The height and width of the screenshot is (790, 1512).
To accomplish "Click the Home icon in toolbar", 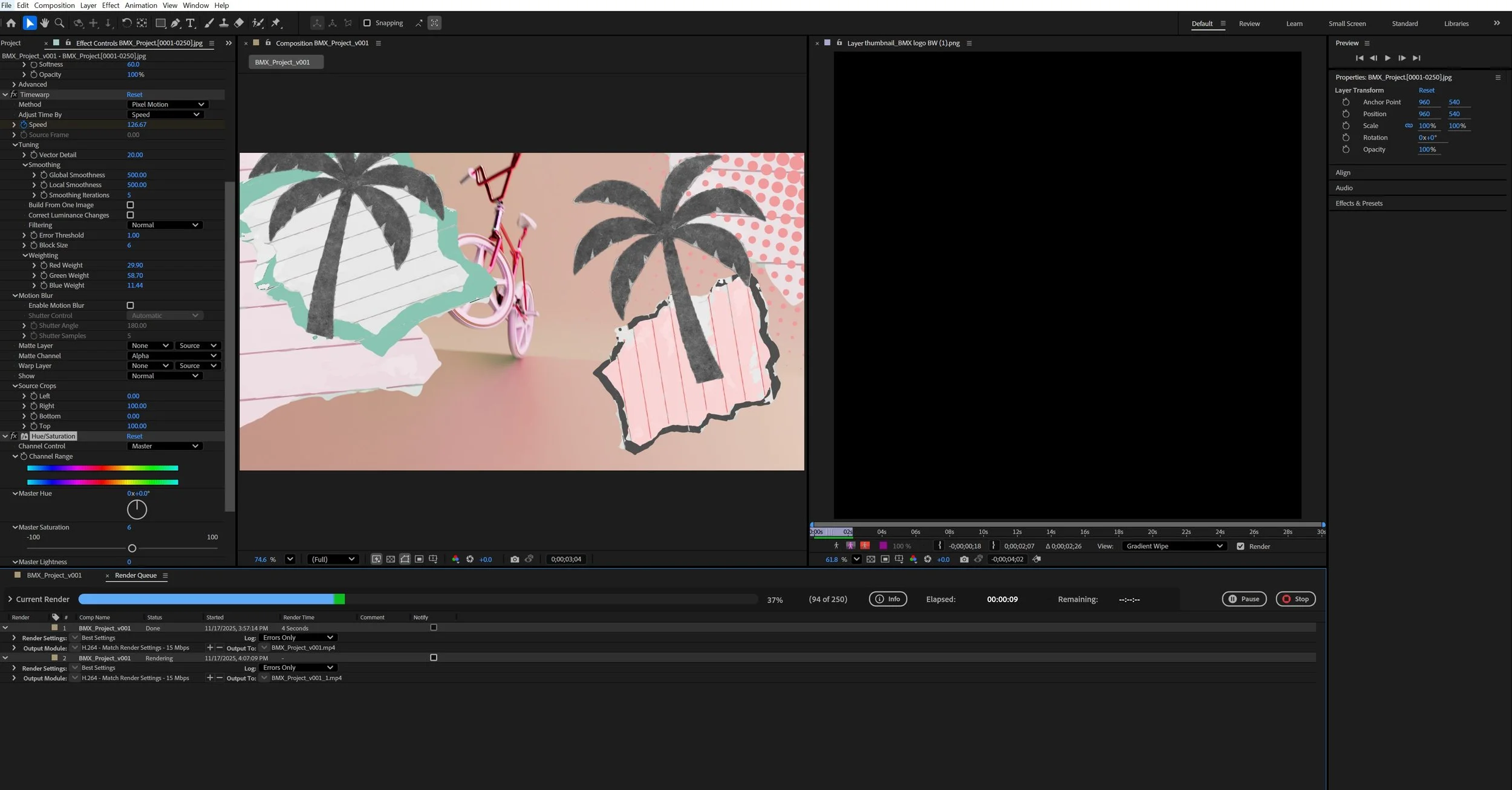I will point(11,23).
